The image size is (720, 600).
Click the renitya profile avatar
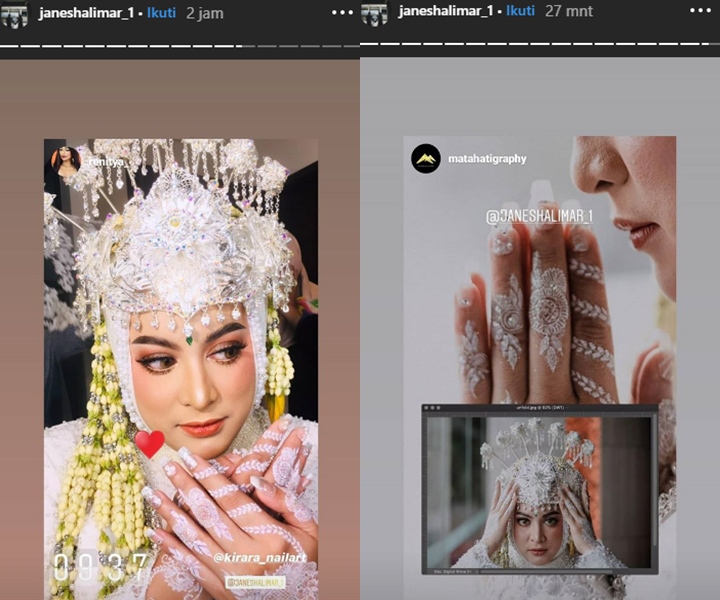point(65,161)
